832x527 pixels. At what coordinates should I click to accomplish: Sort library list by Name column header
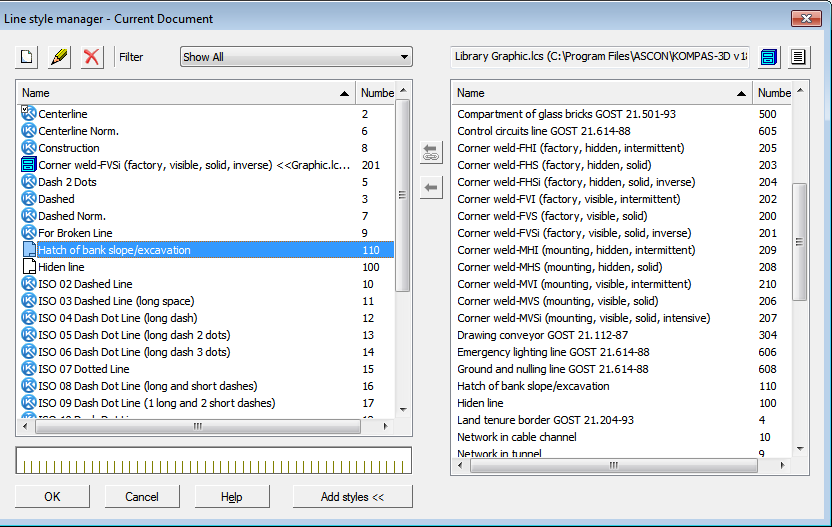pyautogui.click(x=600, y=93)
